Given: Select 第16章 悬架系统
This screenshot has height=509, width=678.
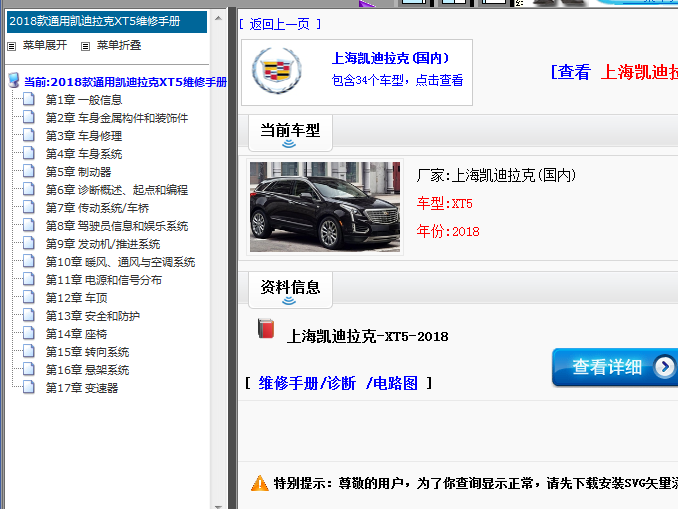Looking at the screenshot, I should click(87, 370).
